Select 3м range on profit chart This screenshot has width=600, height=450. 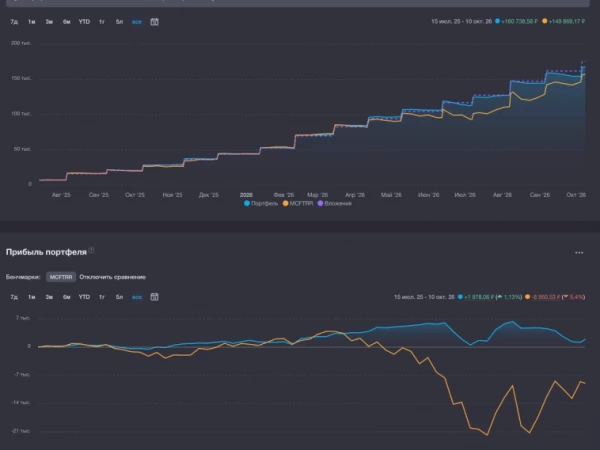[x=49, y=297]
